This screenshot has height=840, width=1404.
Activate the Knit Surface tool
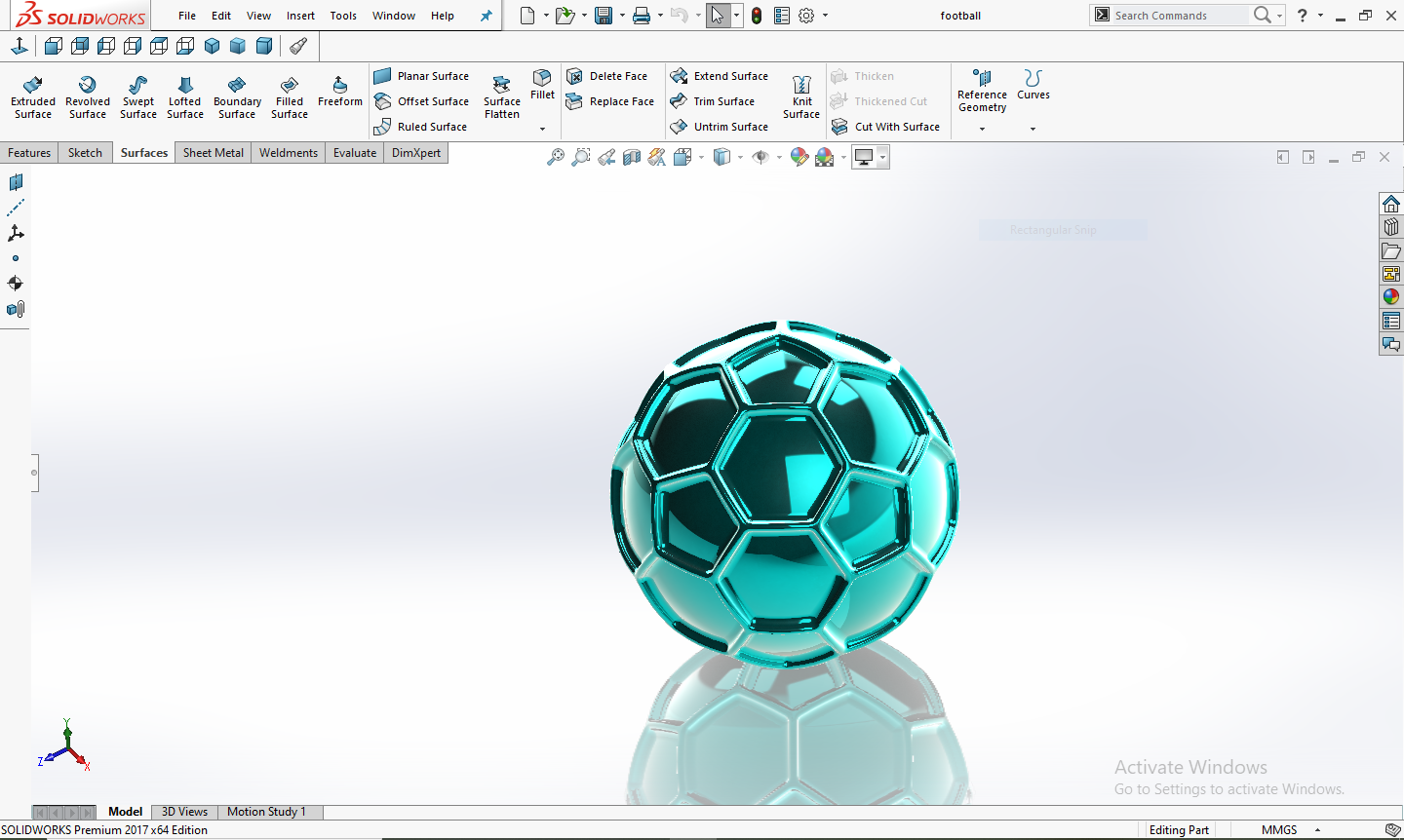(x=801, y=96)
